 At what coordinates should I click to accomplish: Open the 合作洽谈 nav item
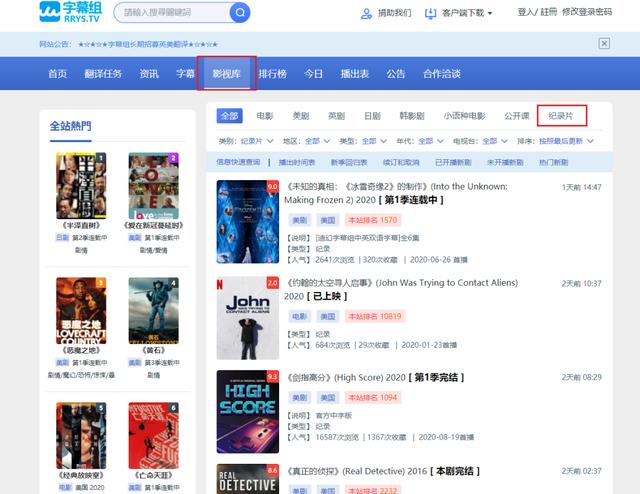pos(442,74)
